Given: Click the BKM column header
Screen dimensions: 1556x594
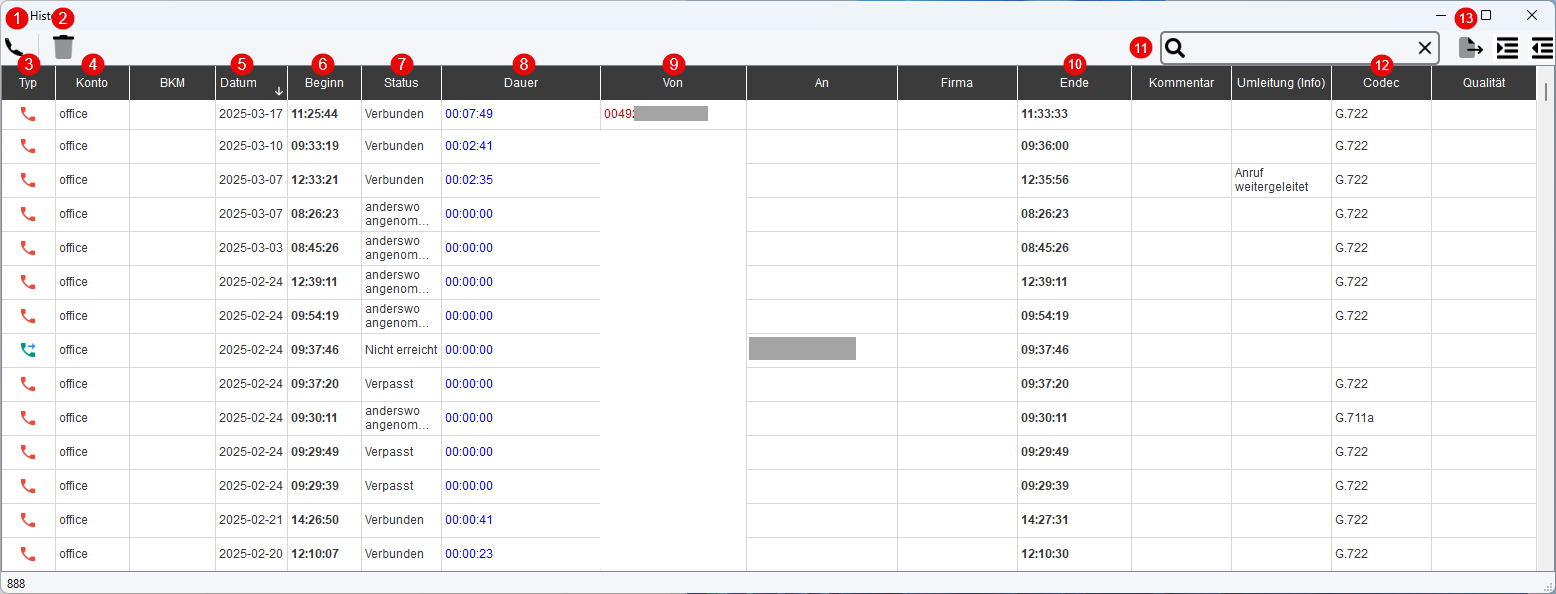Looking at the screenshot, I should [x=172, y=83].
